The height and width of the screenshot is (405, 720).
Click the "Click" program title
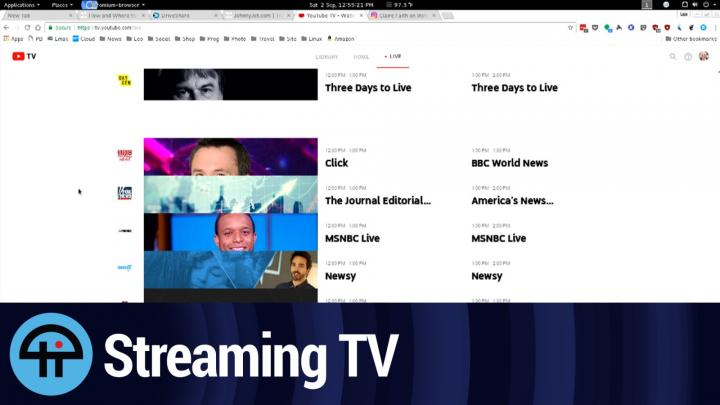click(337, 163)
